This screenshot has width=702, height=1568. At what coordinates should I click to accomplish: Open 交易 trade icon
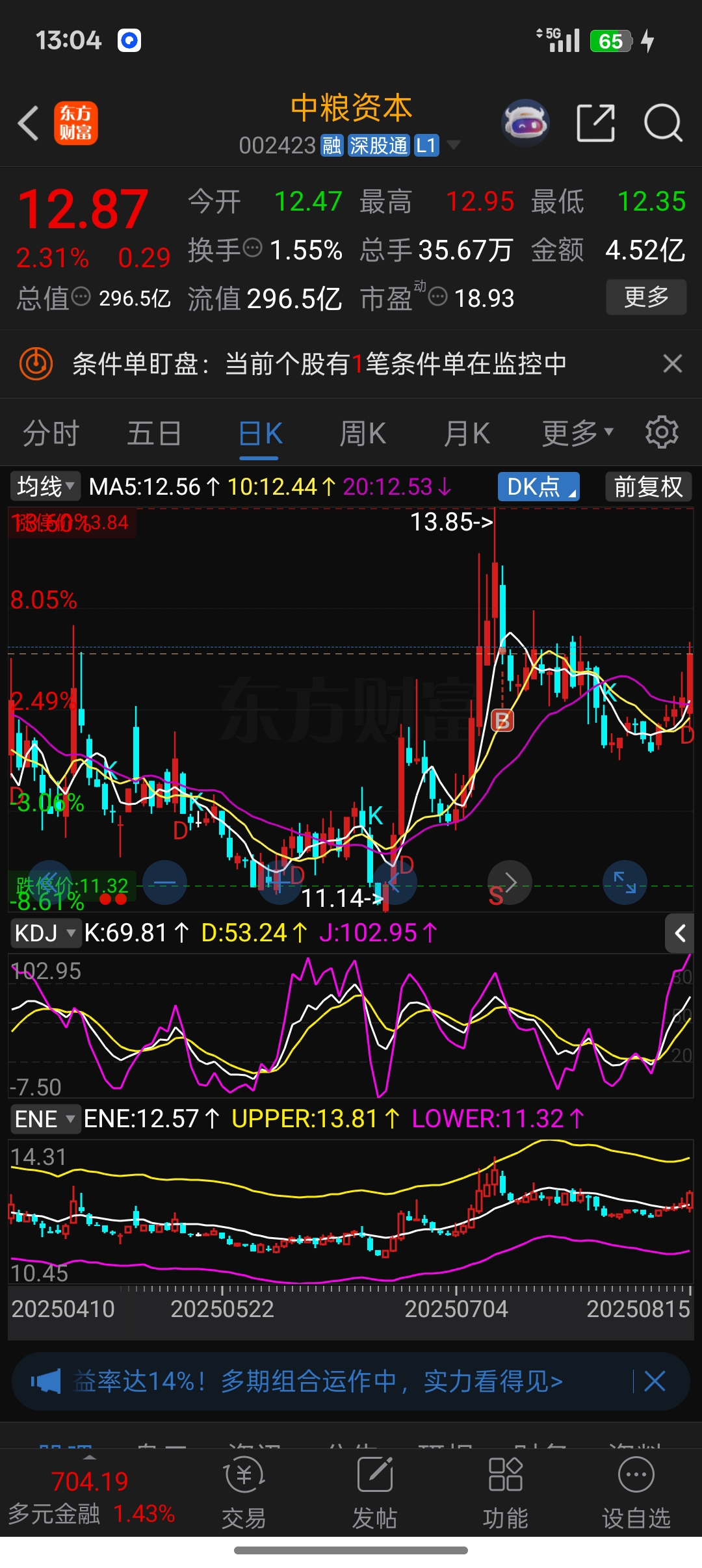[x=244, y=1493]
